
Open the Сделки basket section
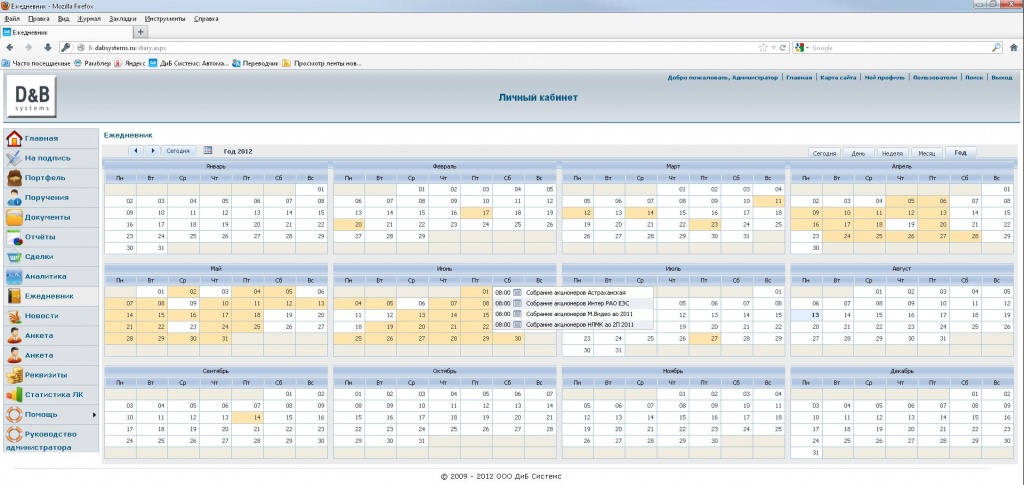click(51, 257)
